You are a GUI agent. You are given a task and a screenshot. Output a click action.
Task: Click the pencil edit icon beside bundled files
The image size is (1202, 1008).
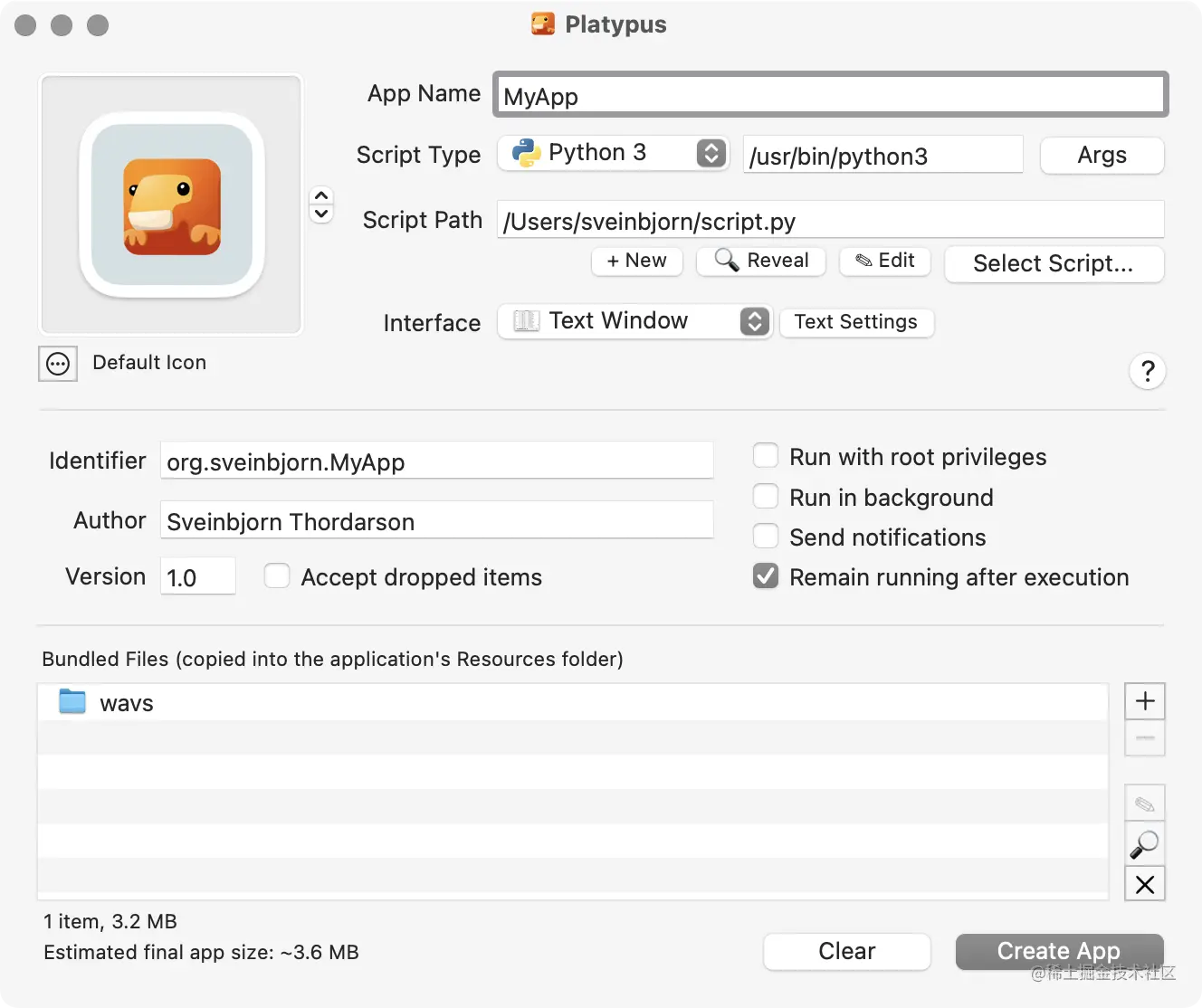click(1145, 804)
